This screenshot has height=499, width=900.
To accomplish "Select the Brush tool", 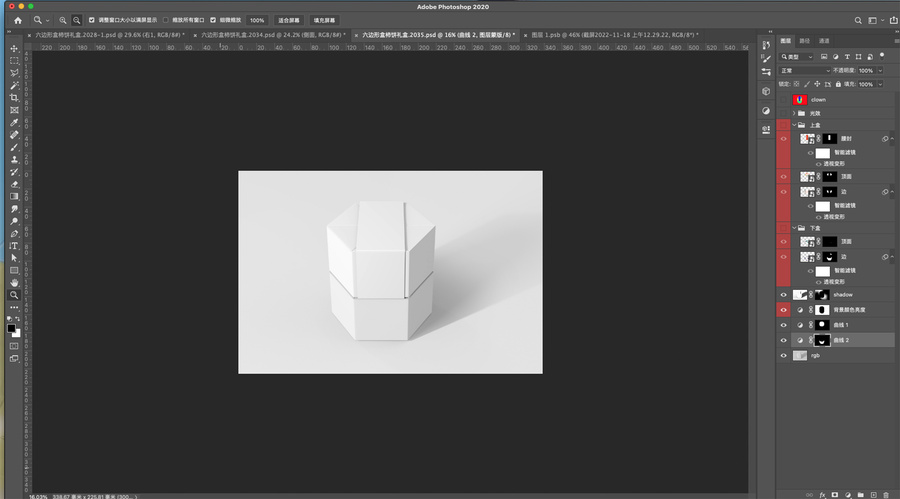I will (14, 148).
